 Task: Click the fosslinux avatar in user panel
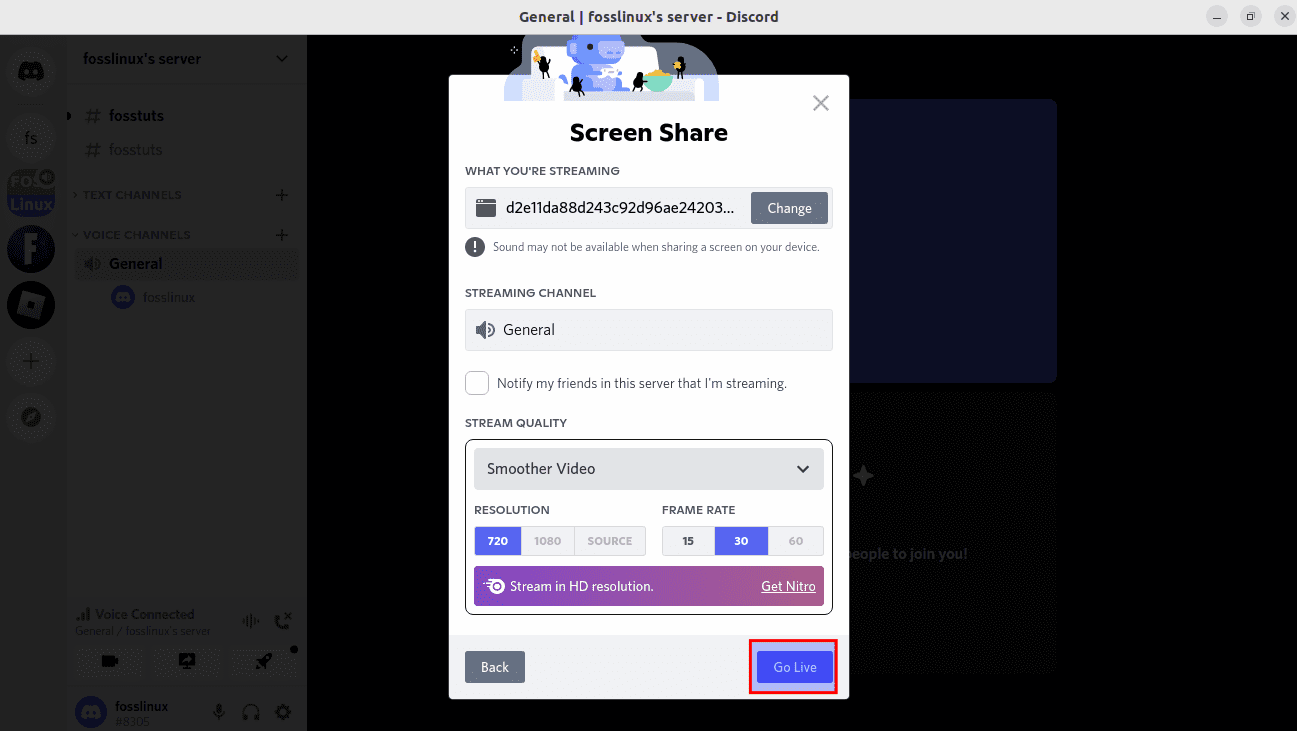click(x=91, y=712)
